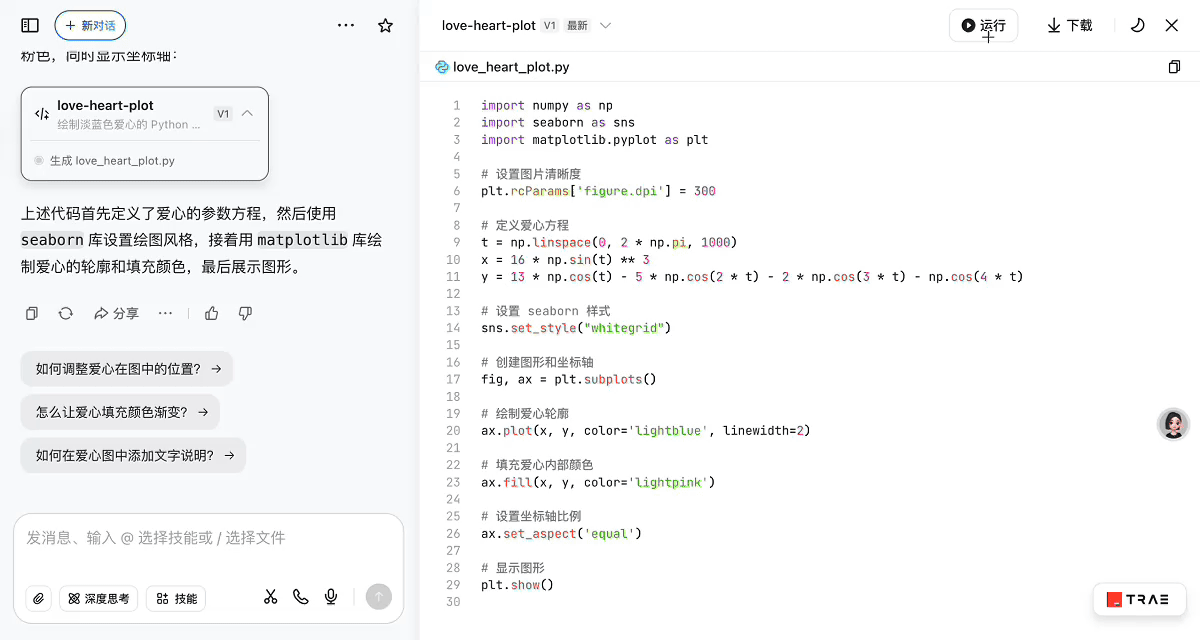Viewport: 1200px width, 640px height.
Task: Send message with the arrow button
Action: (x=378, y=597)
